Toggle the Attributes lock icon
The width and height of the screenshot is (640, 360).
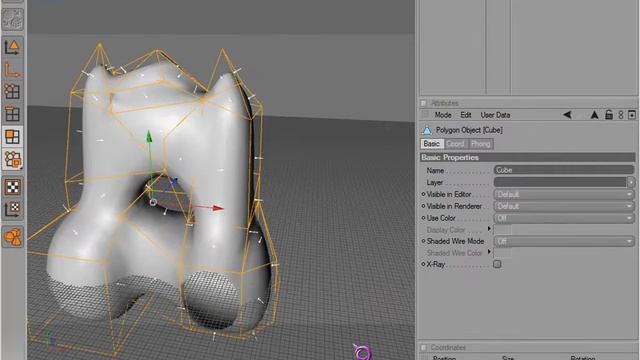(x=609, y=115)
